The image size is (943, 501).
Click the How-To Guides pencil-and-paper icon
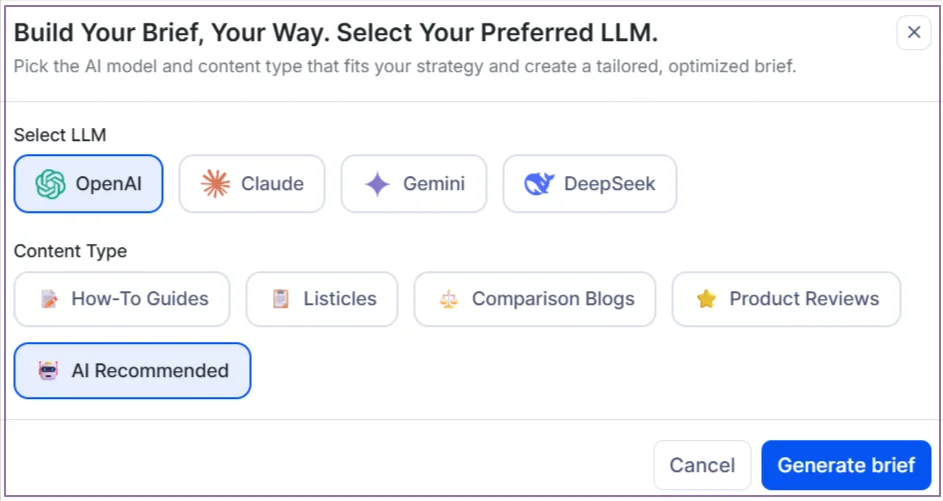[x=49, y=299]
